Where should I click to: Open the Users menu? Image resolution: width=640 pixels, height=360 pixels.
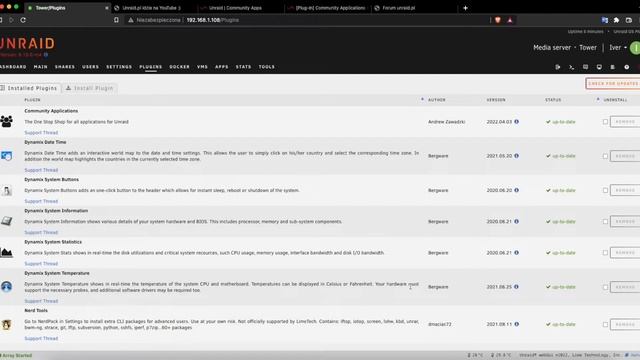click(x=91, y=67)
